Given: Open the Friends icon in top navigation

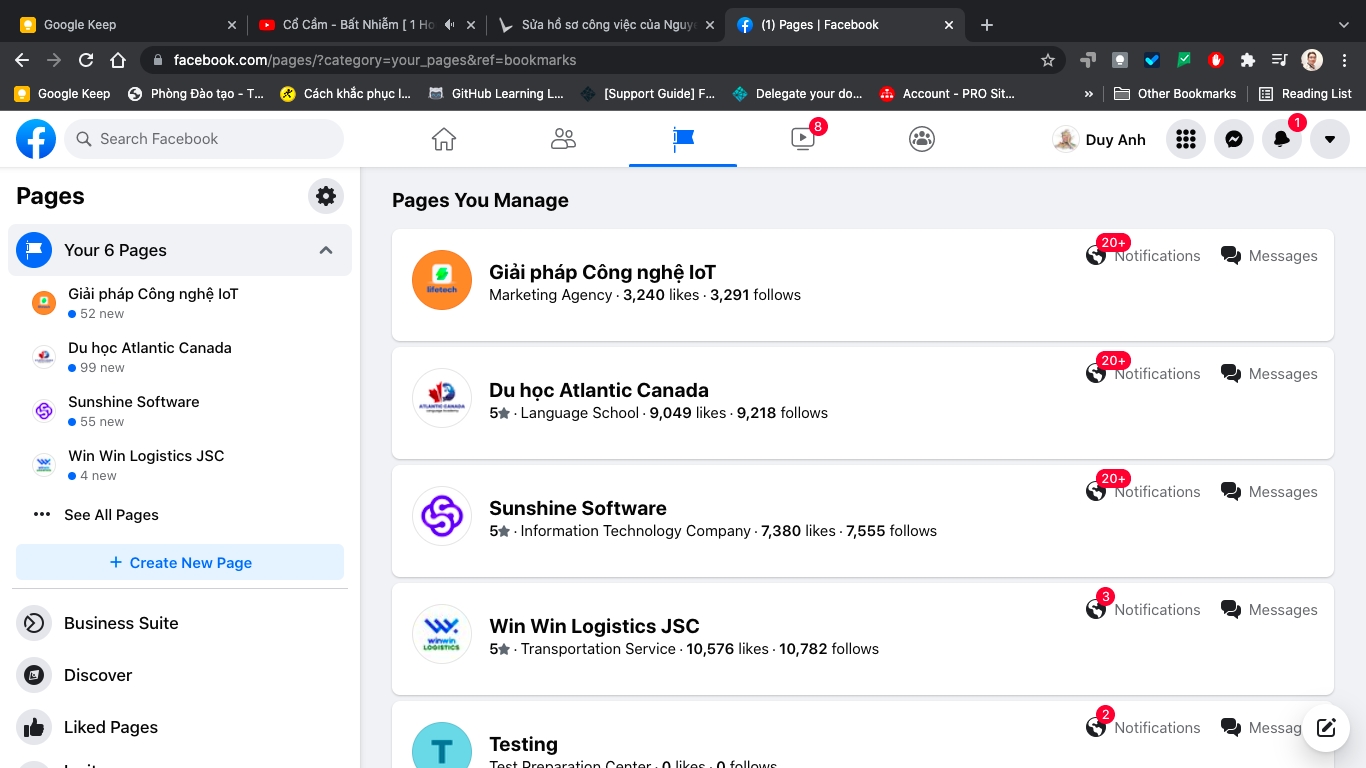Looking at the screenshot, I should [x=563, y=139].
